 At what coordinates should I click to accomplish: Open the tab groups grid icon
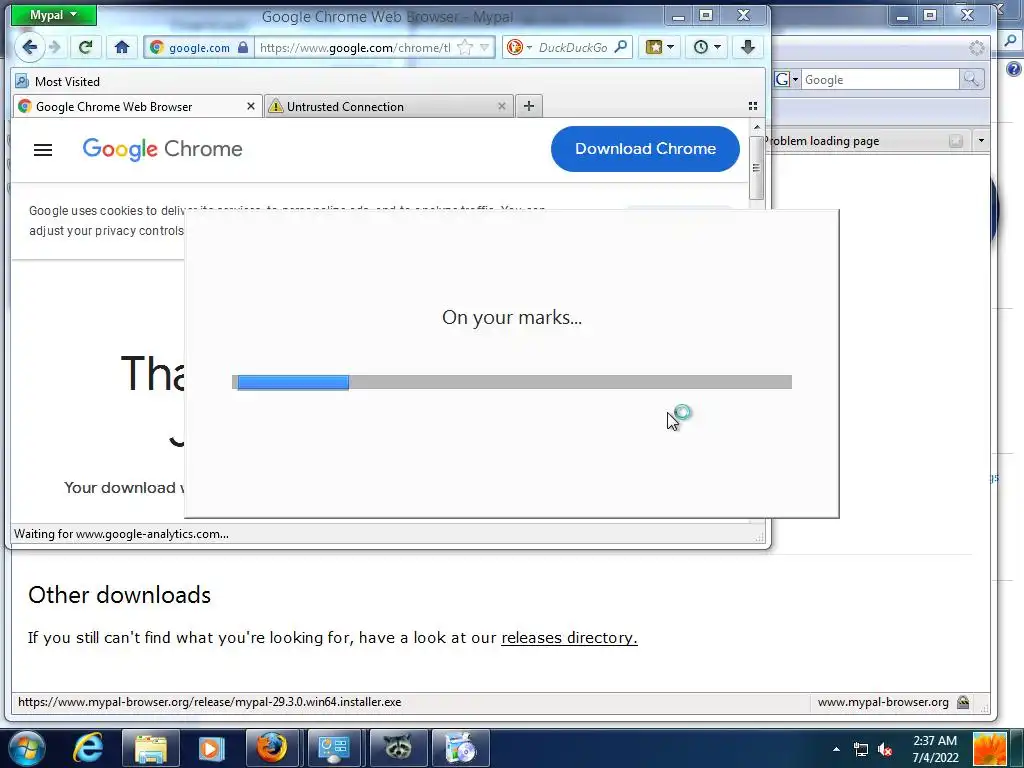752,106
